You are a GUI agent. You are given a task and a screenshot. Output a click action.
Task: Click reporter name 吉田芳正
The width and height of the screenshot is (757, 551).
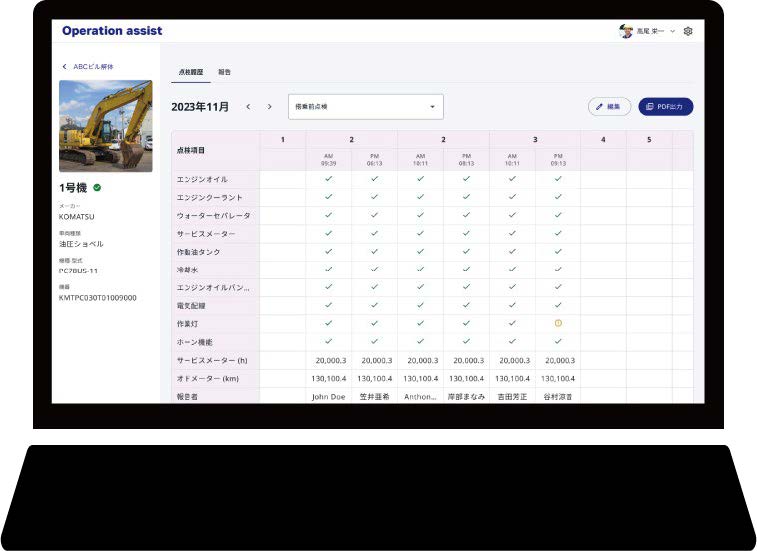click(x=512, y=396)
